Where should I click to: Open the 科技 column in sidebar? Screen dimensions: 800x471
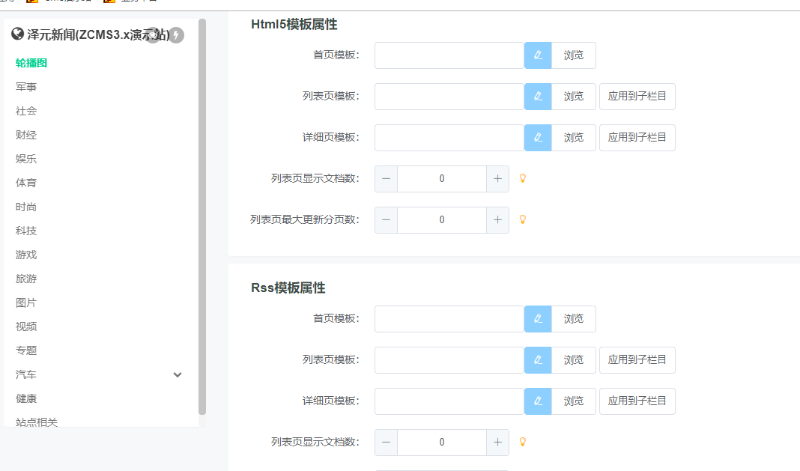coord(26,231)
